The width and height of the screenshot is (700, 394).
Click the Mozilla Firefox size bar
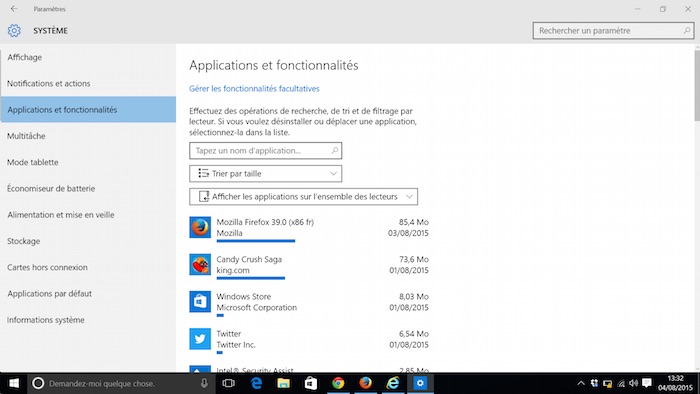256,241
